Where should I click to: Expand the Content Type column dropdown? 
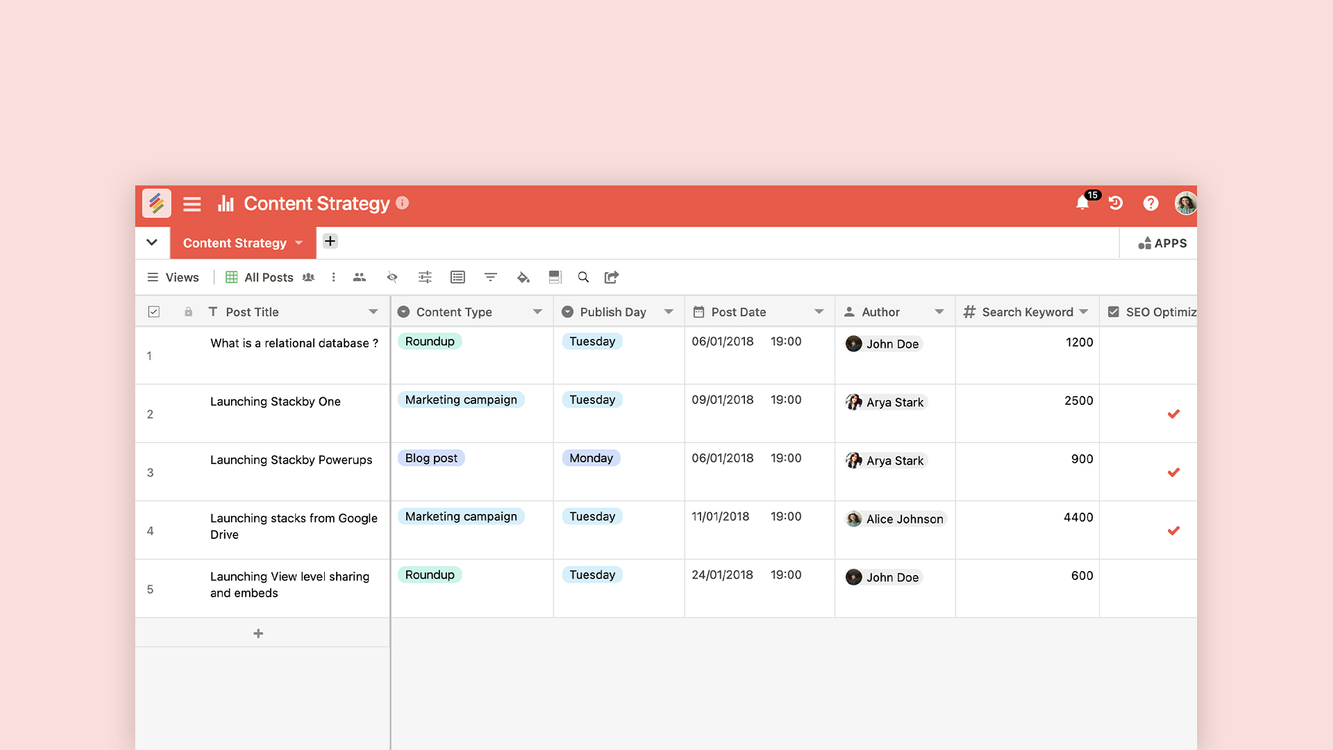pos(537,312)
